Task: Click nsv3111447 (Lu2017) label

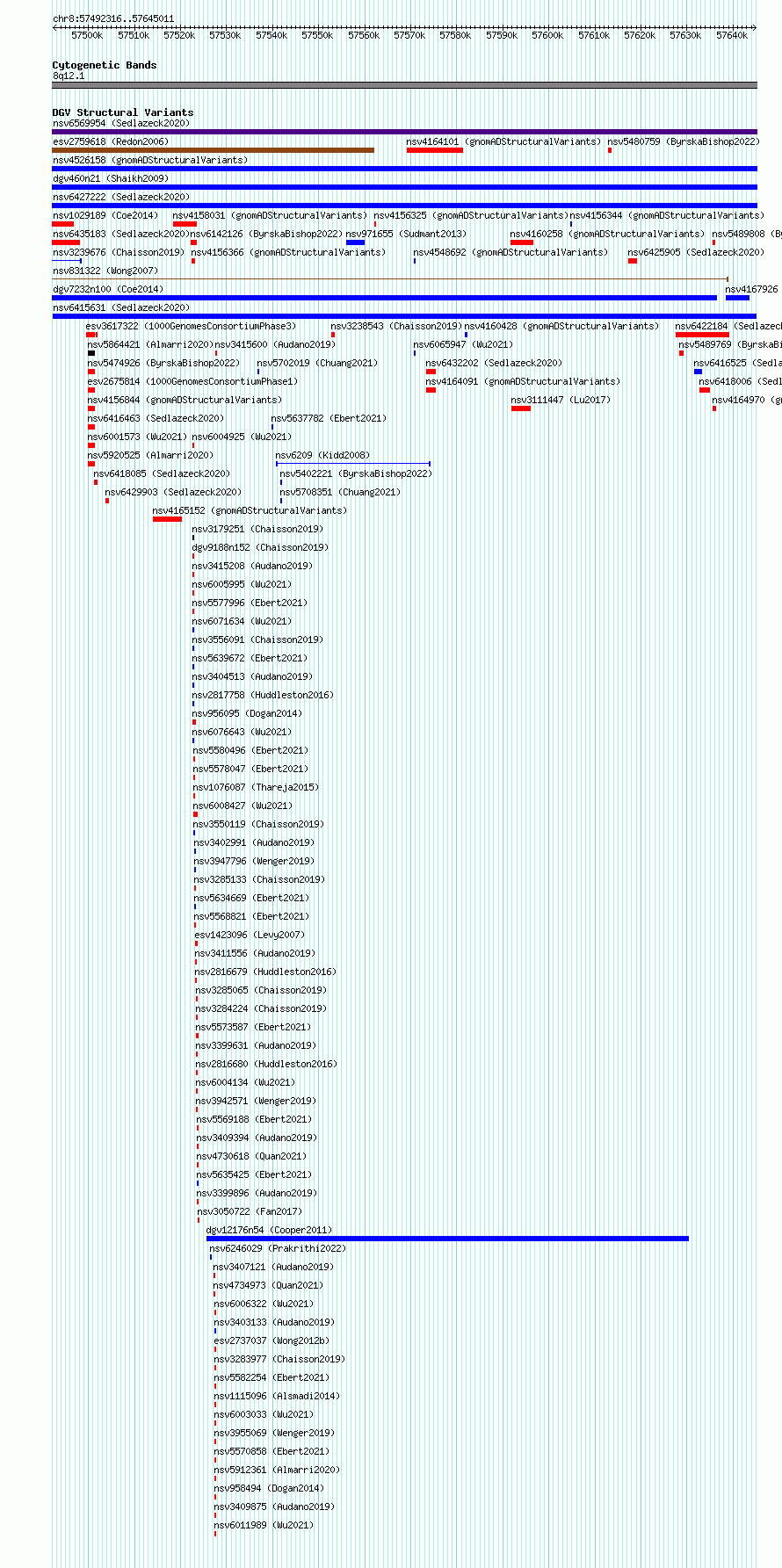Action: pyautogui.click(x=561, y=400)
